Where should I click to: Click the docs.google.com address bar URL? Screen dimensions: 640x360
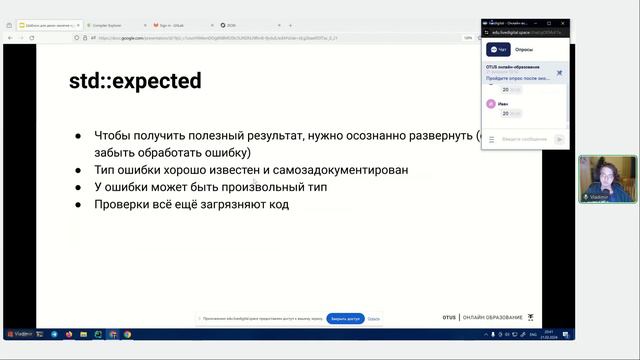[218, 38]
